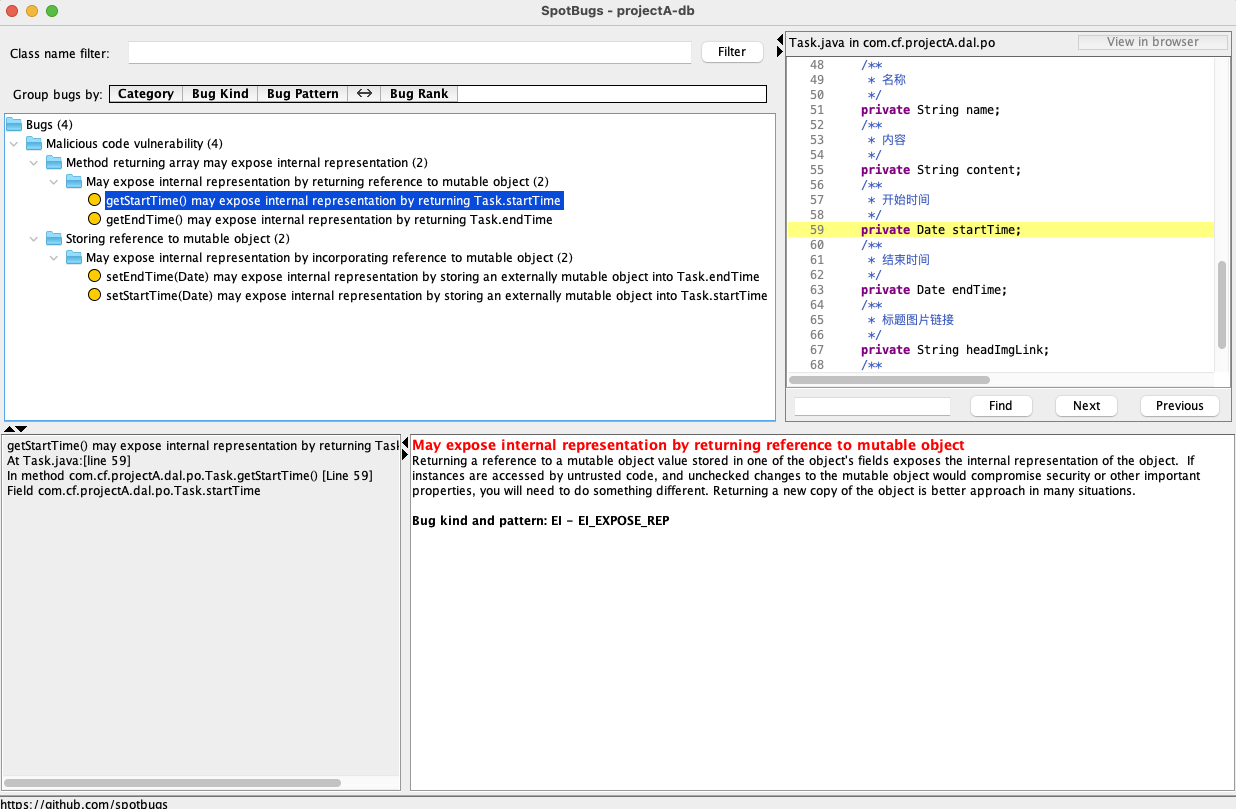The image size is (1236, 809).
Task: Collapse the 'by returning reference to mutable object (2)' node
Action: [54, 182]
